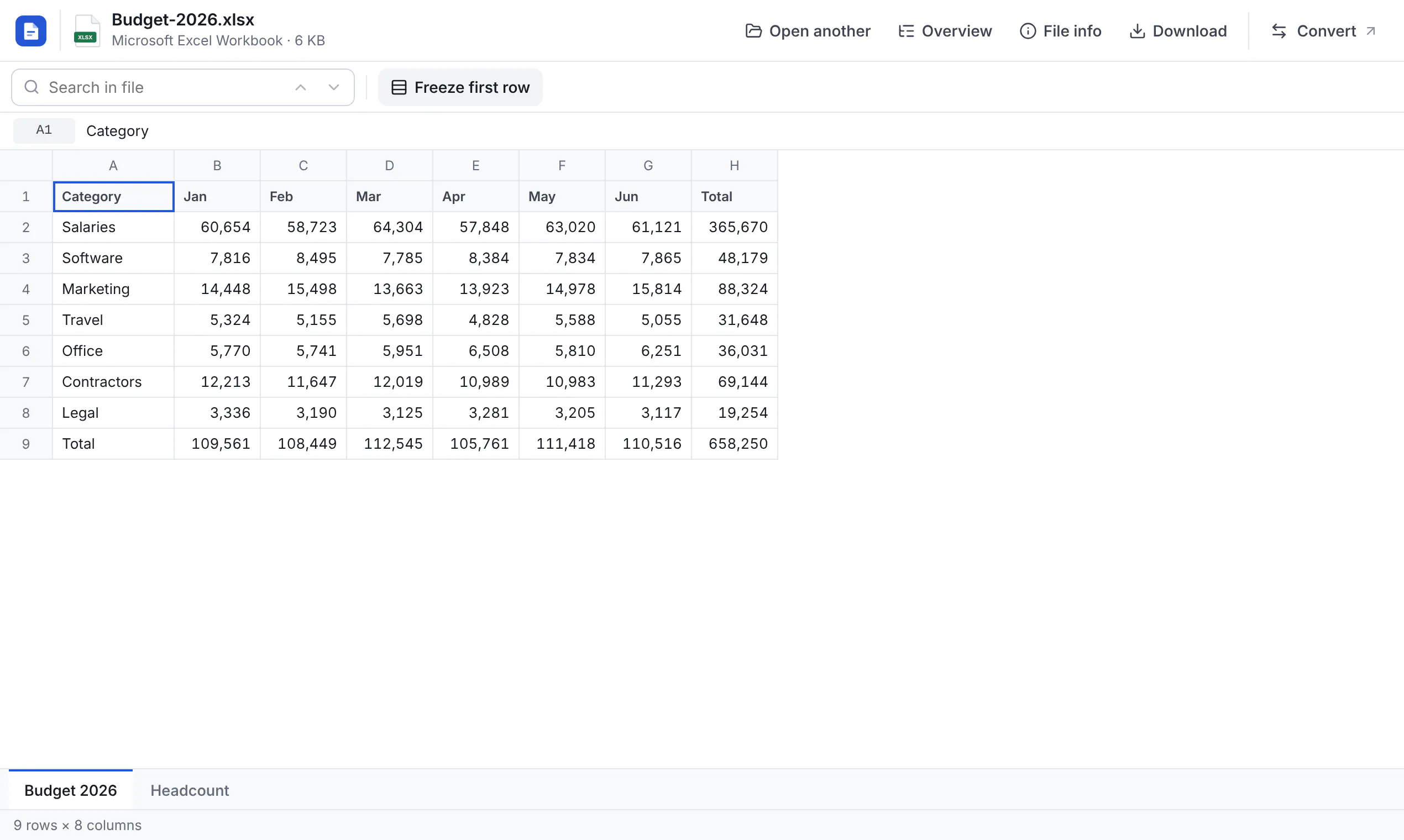Click the Office cell

pyautogui.click(x=113, y=351)
